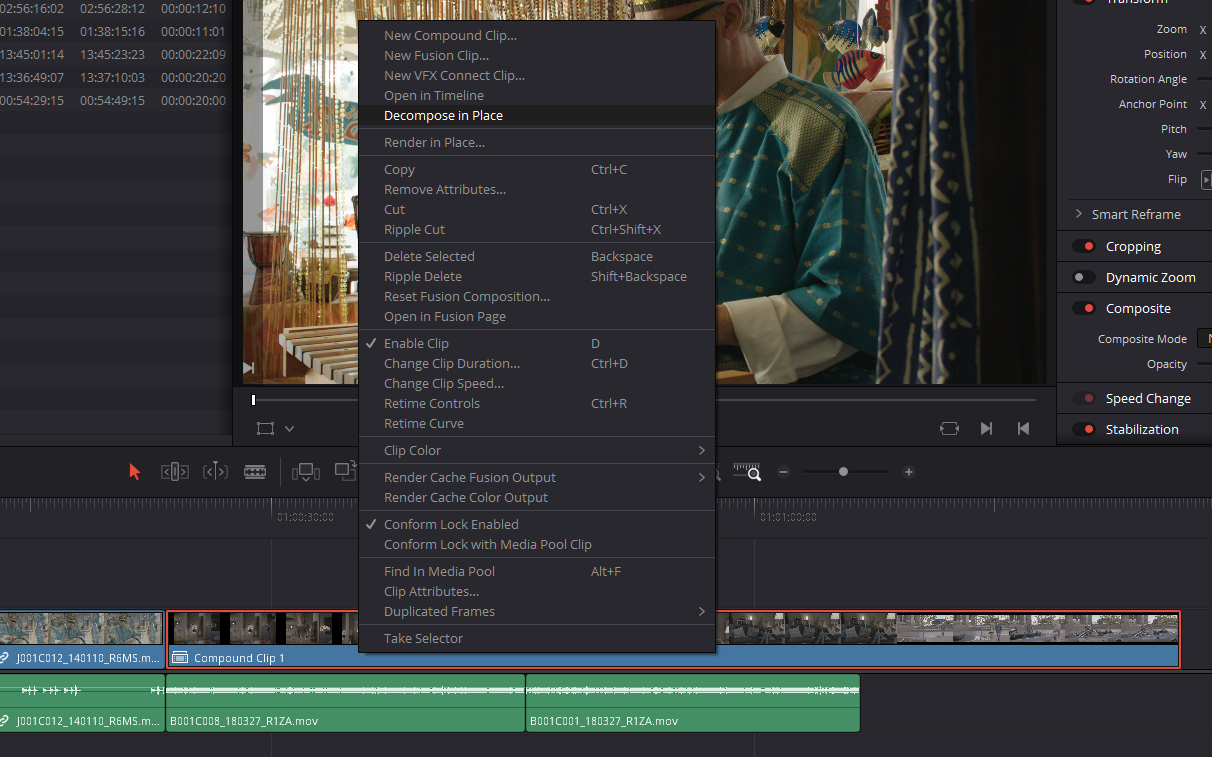Click the link icon on J001C012 audio clip
This screenshot has width=1212, height=757.
click(x=6, y=721)
